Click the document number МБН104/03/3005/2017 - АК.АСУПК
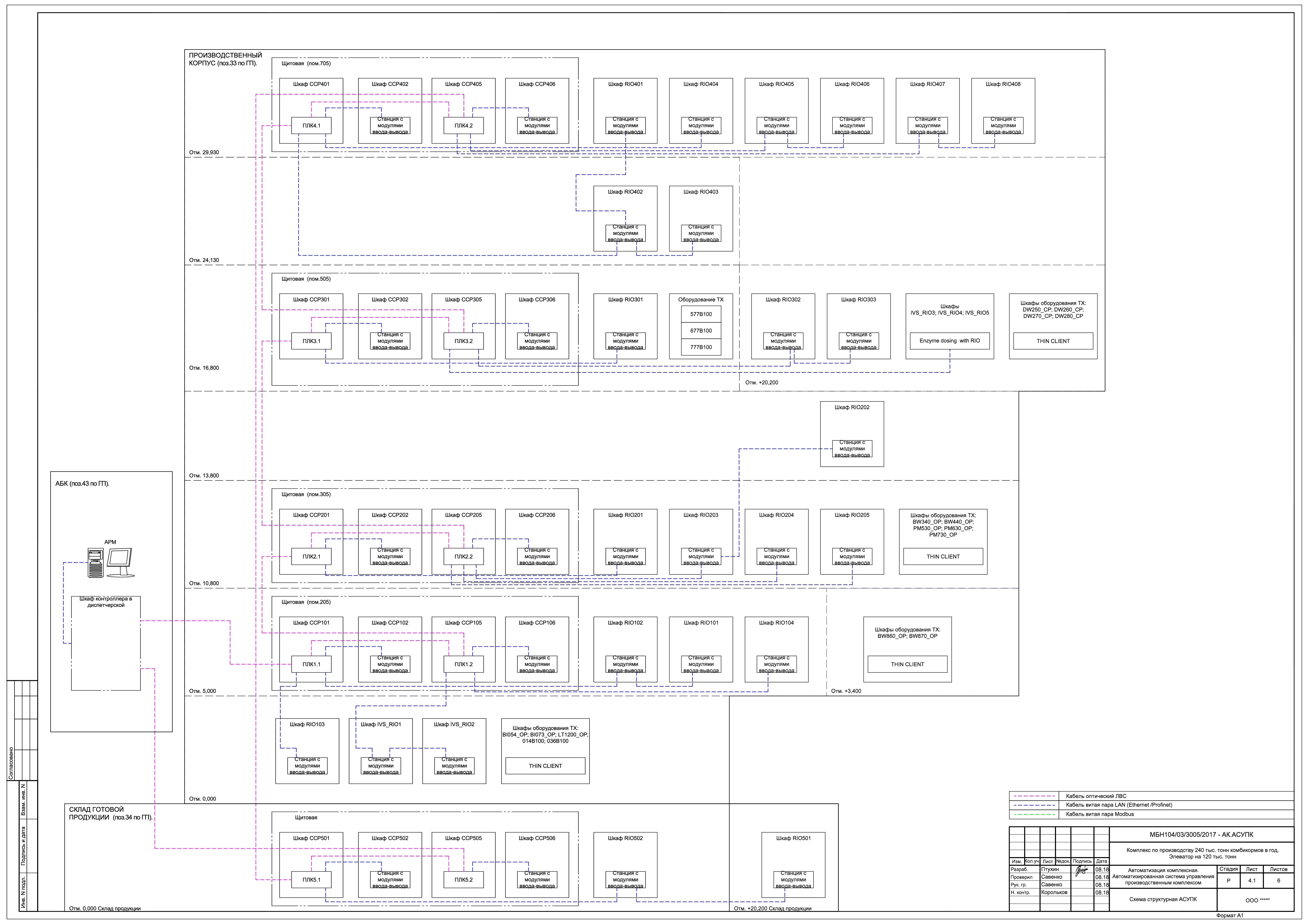 1201,834
